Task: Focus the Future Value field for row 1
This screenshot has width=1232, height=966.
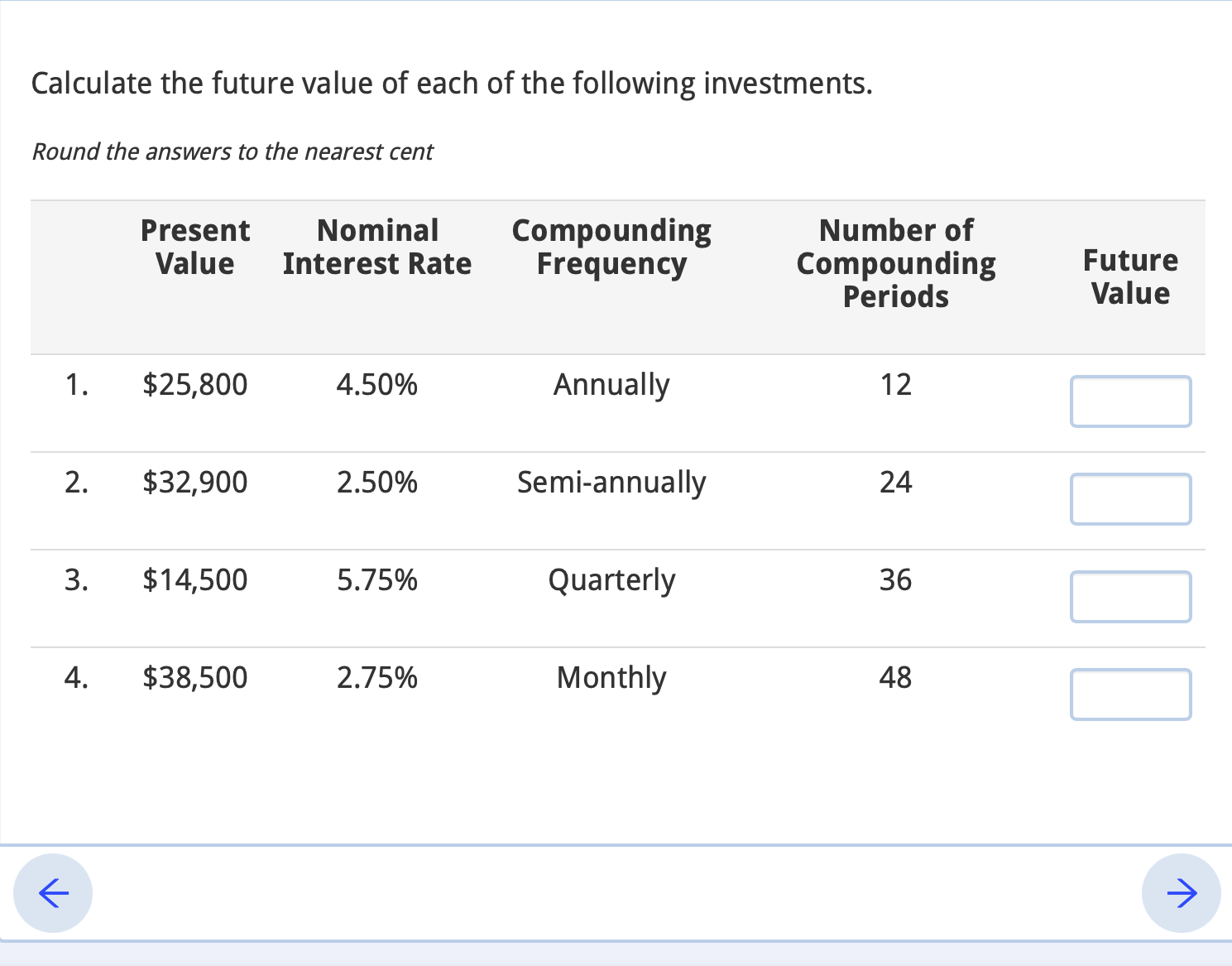Action: (x=1130, y=402)
